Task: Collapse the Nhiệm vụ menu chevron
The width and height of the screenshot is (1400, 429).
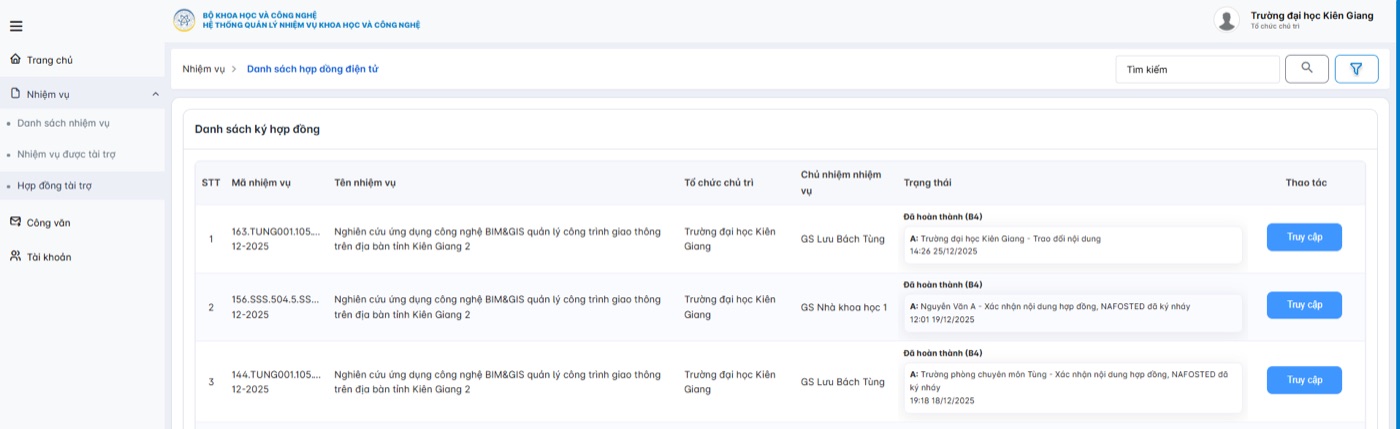Action: click(x=155, y=94)
